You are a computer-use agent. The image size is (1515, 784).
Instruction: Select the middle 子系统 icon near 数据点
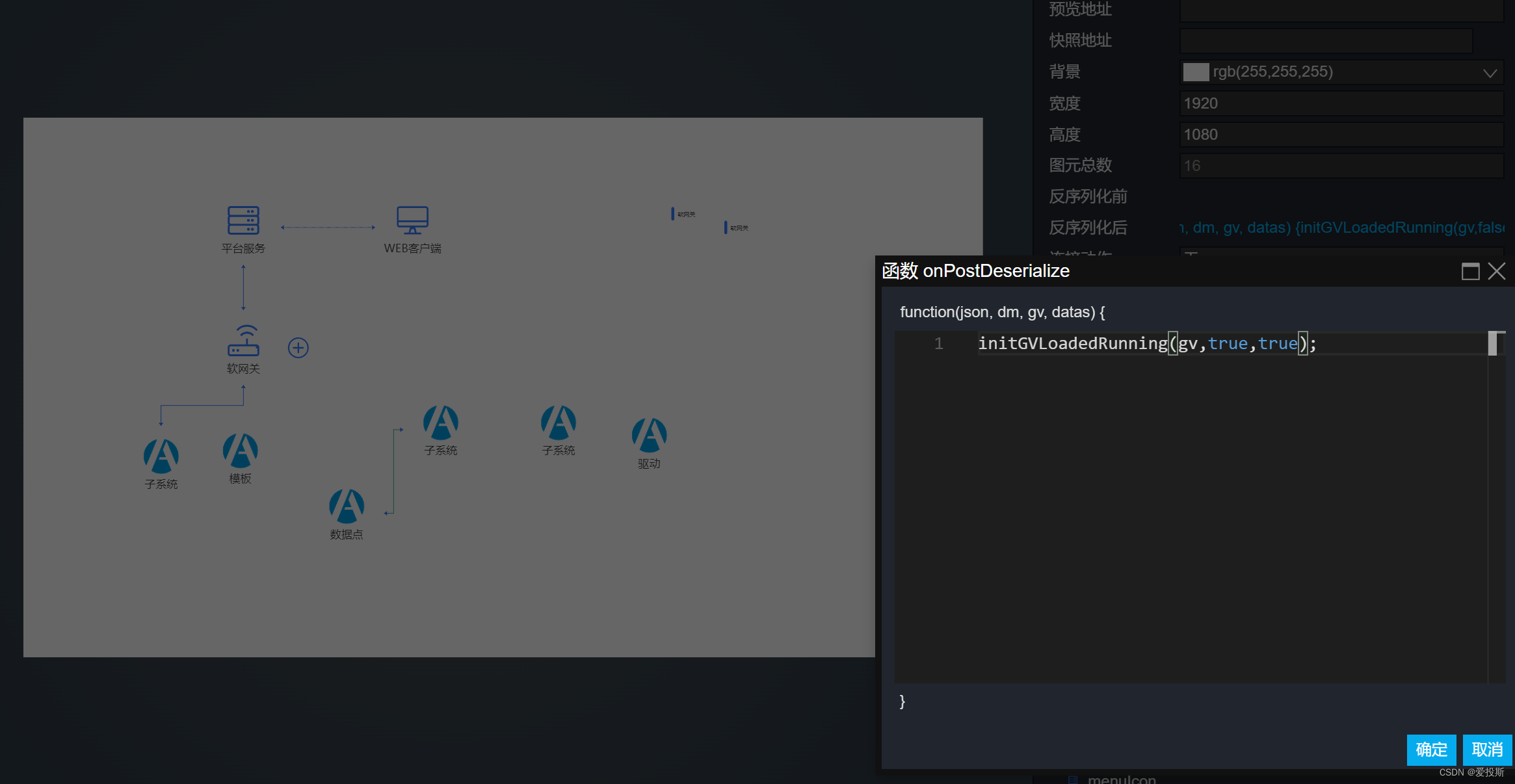[440, 424]
